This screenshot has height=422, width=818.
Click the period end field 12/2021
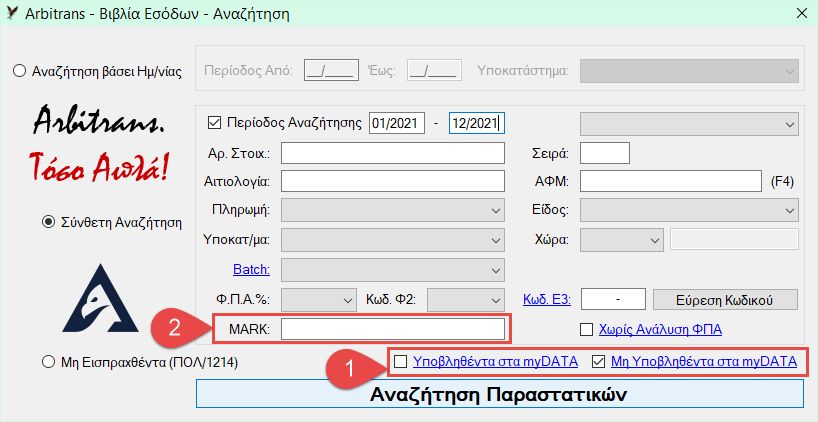pyautogui.click(x=477, y=123)
